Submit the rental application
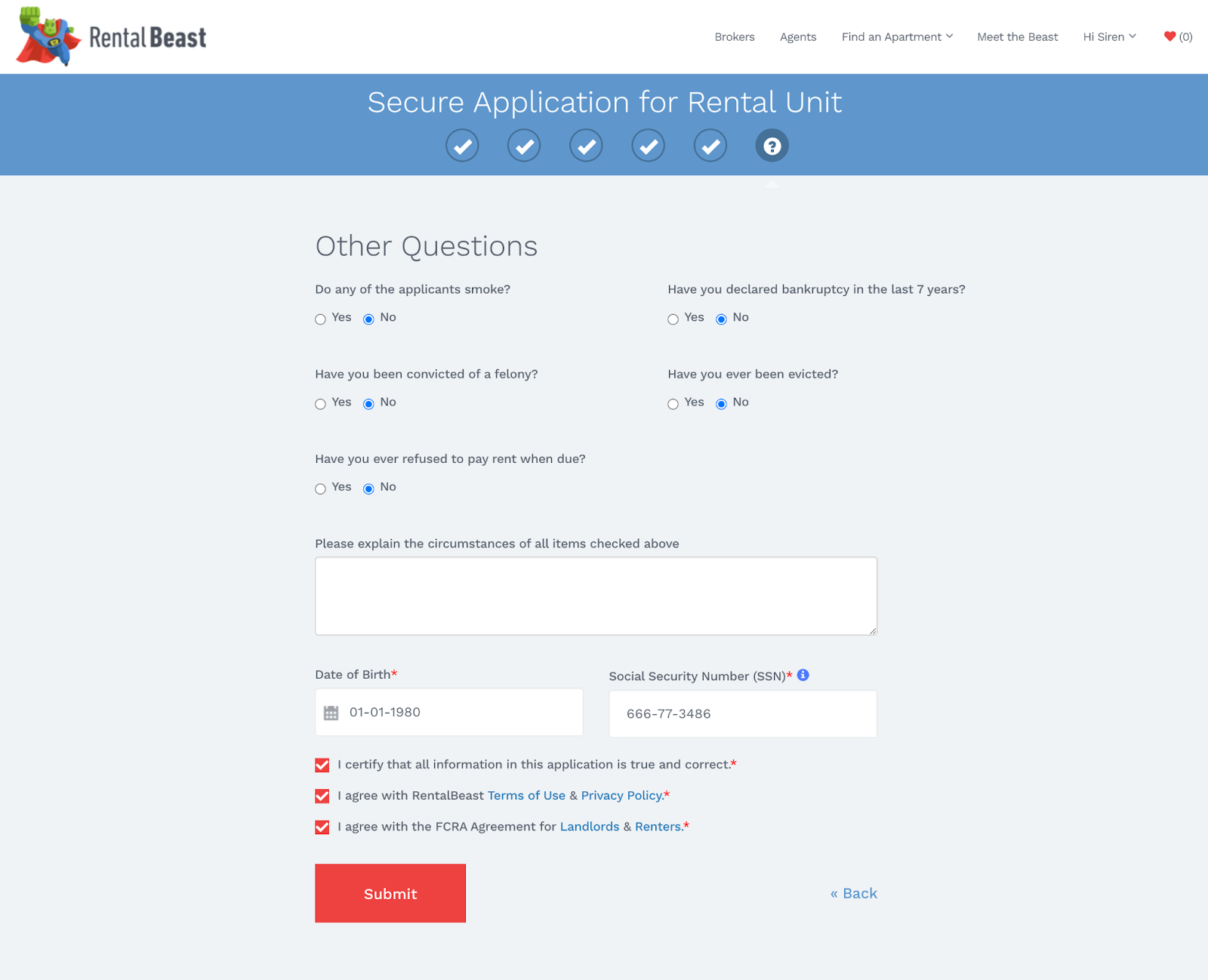 coord(390,893)
